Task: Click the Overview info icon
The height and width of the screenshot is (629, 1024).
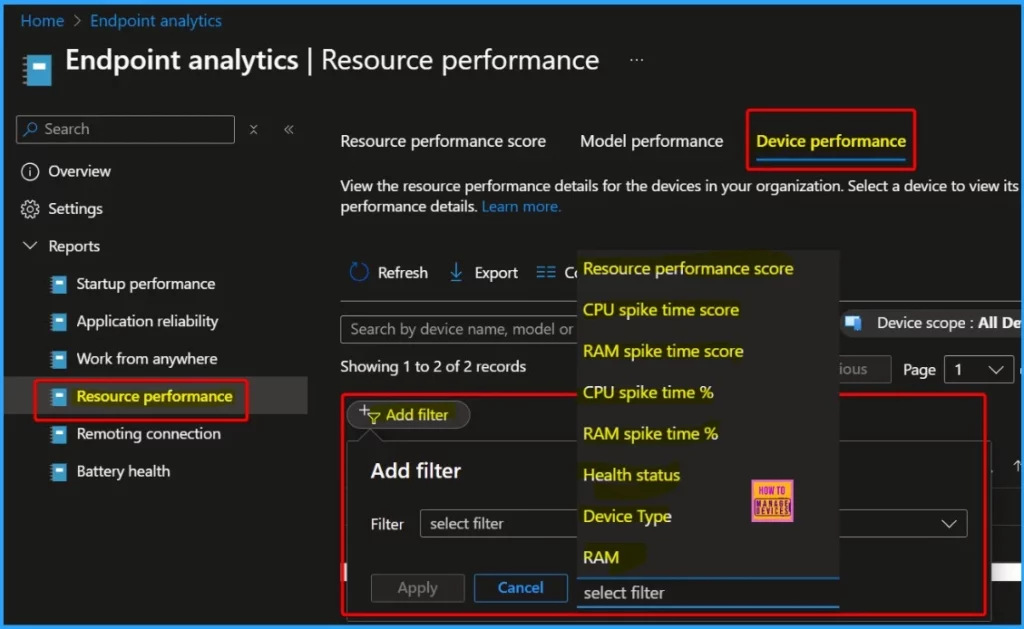Action: pos(30,172)
